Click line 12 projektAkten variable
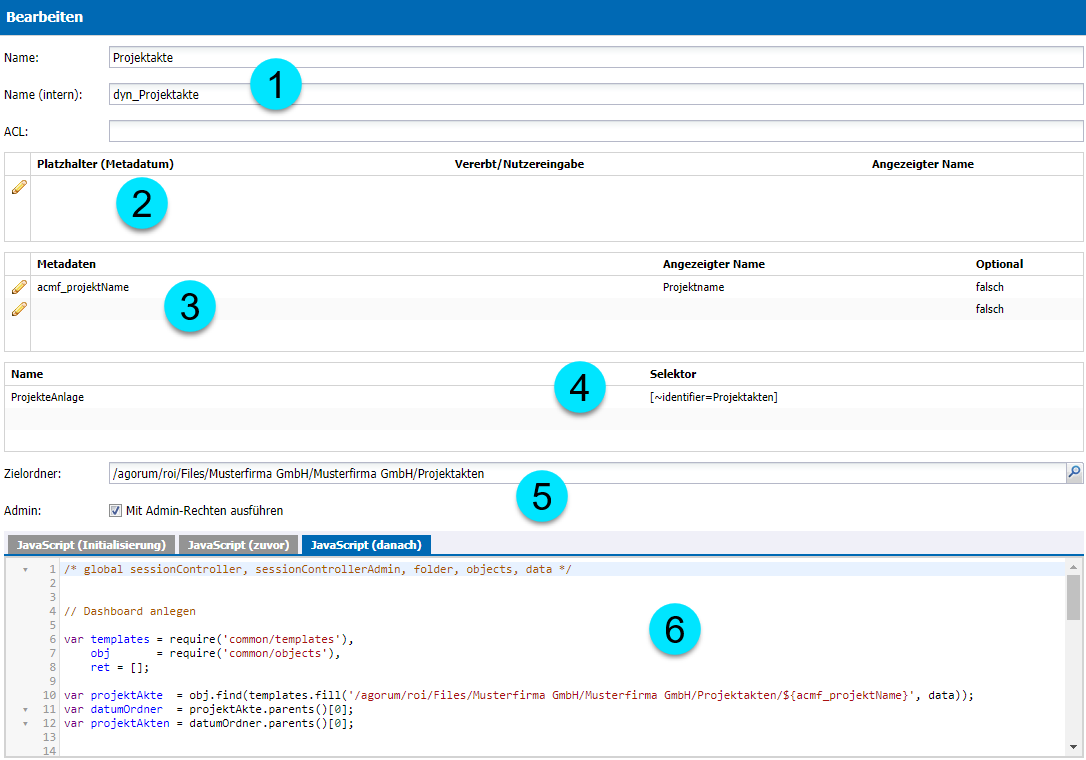The image size is (1086, 760). [x=130, y=723]
